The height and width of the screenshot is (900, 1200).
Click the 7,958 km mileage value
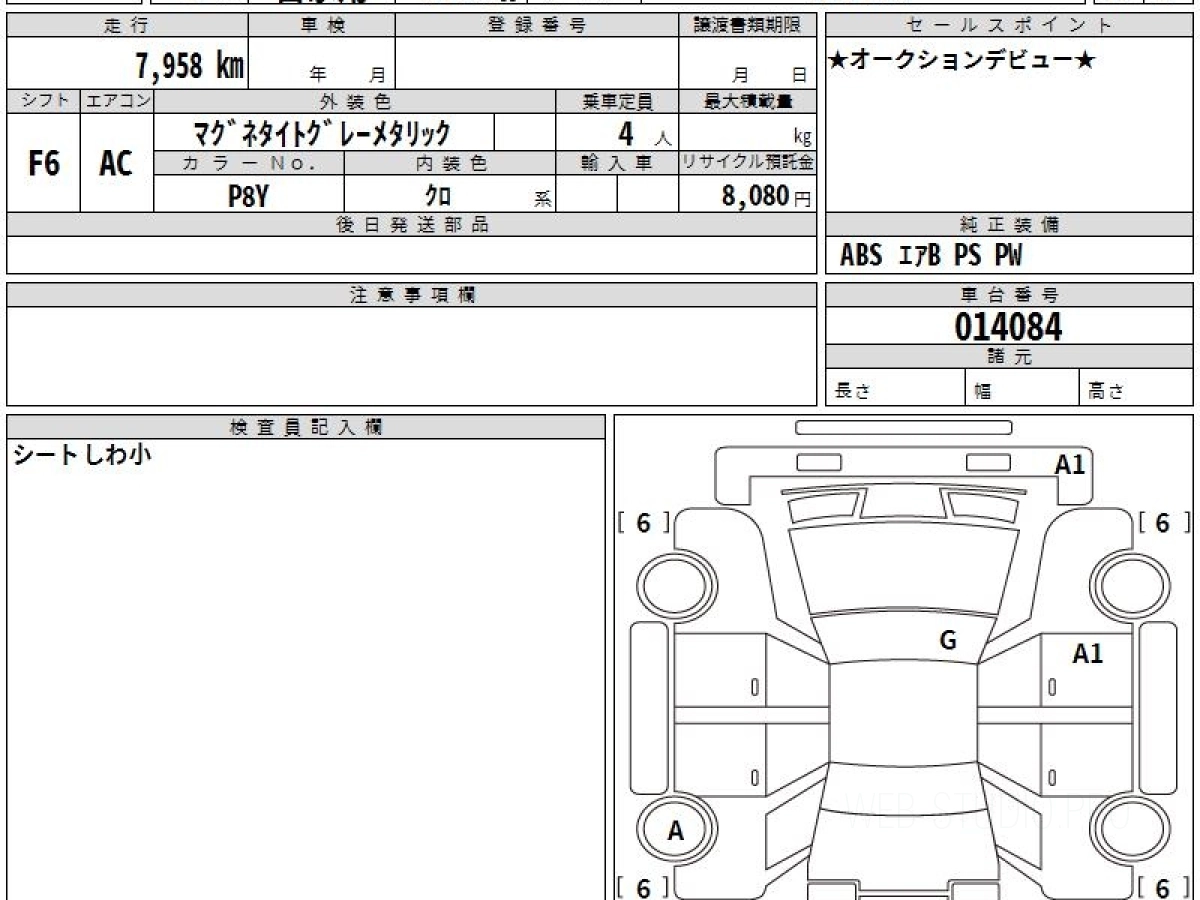[190, 67]
